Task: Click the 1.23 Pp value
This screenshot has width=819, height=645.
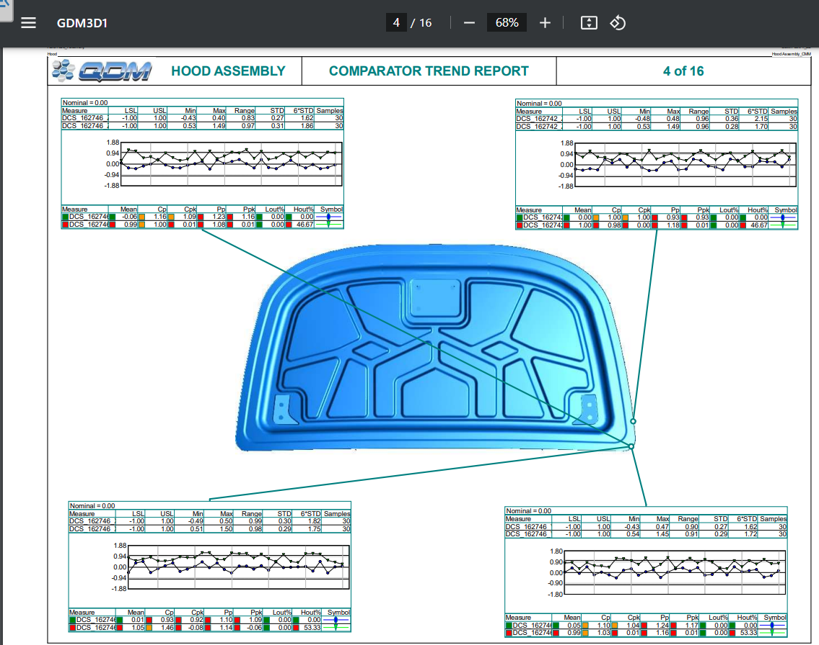Action: (218, 217)
